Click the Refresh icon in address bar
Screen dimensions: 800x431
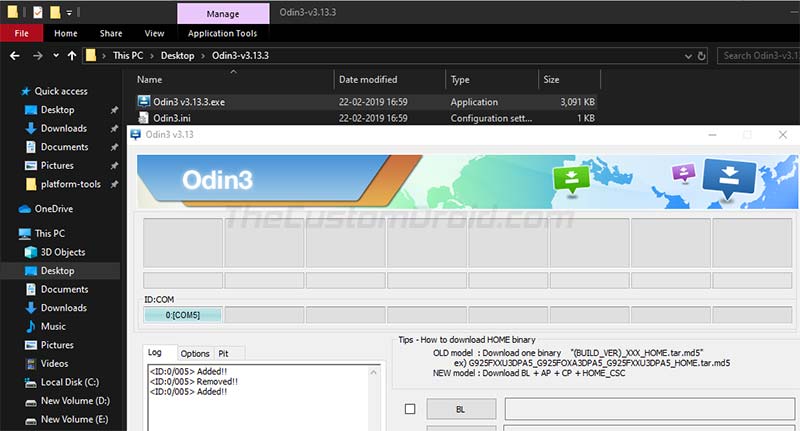[x=702, y=56]
